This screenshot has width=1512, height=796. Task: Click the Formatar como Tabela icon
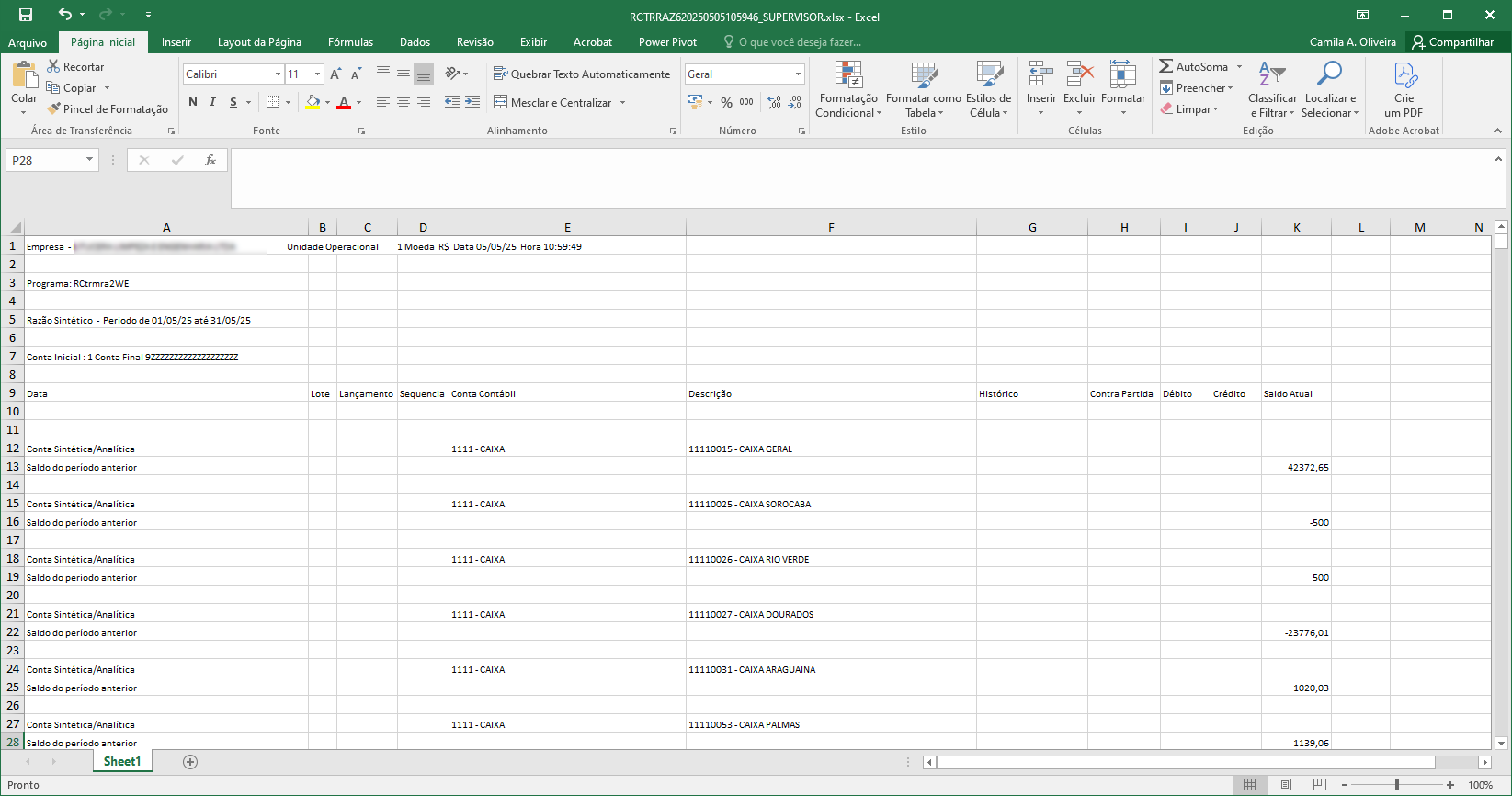point(924,75)
